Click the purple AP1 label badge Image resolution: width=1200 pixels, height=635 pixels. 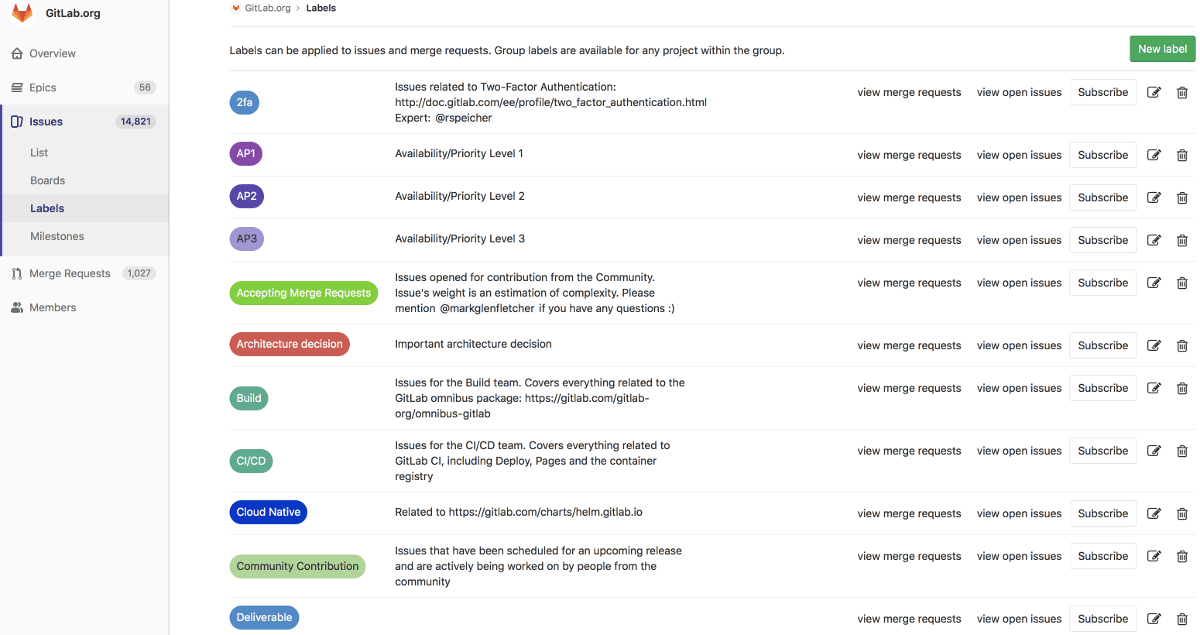point(246,154)
